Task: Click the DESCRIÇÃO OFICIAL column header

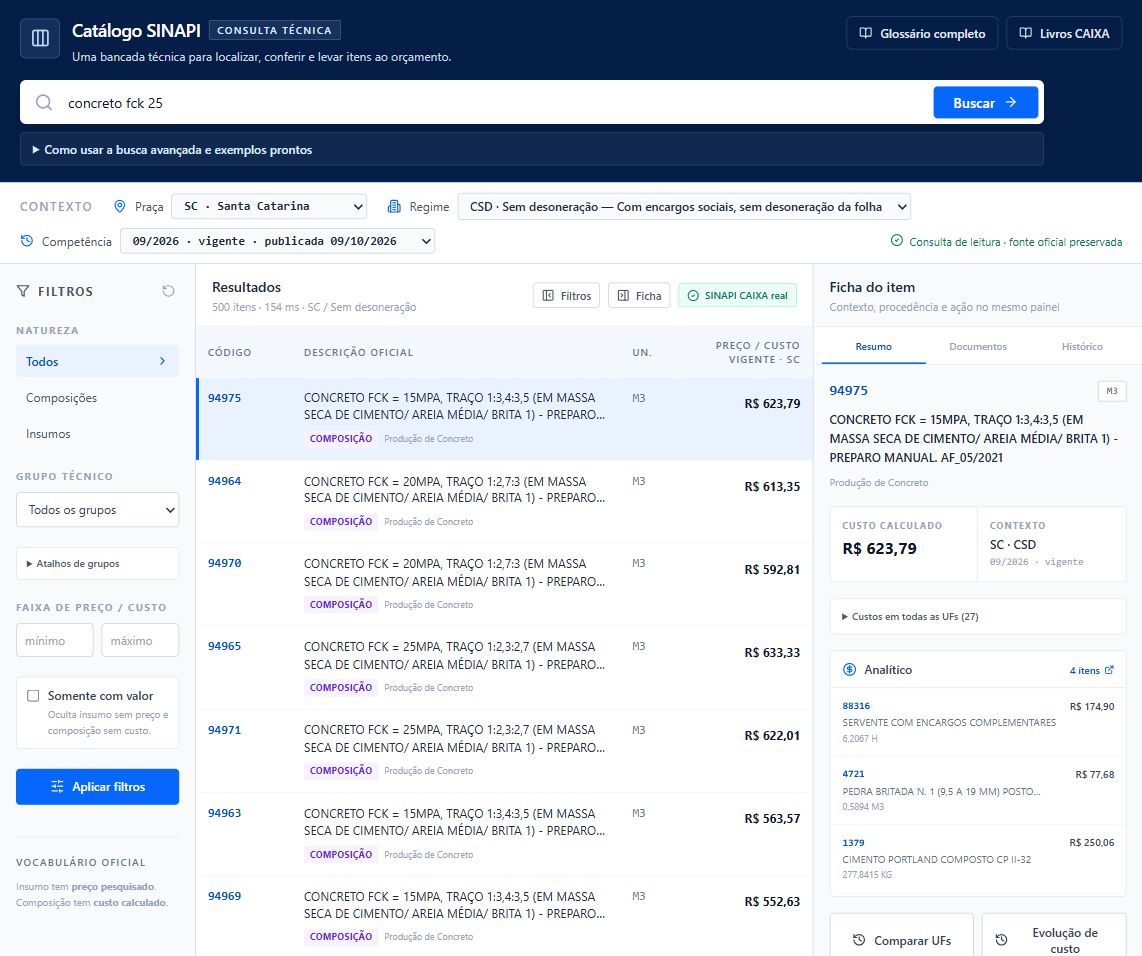Action: point(358,352)
